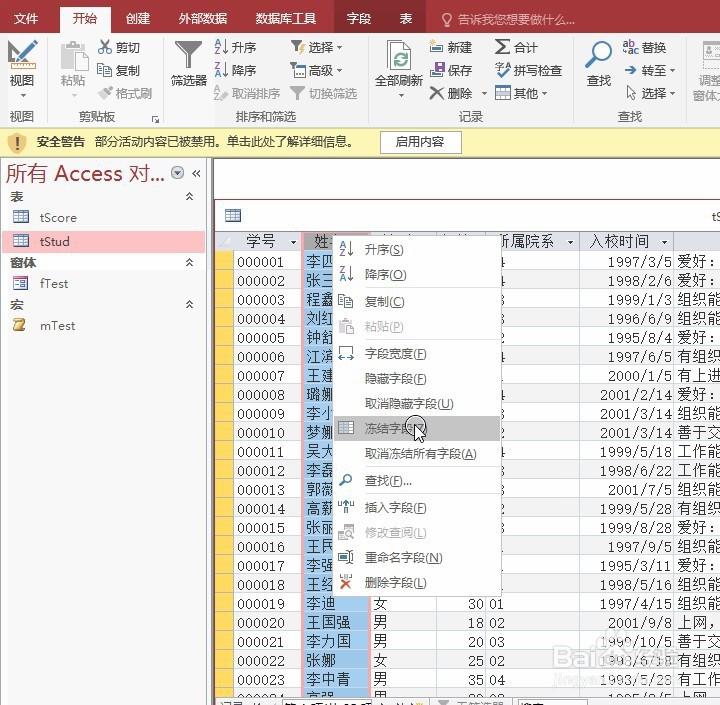Screen dimensions: 720x705
Task: Click the 剪切 (Cut) scissors icon
Action: (105, 47)
